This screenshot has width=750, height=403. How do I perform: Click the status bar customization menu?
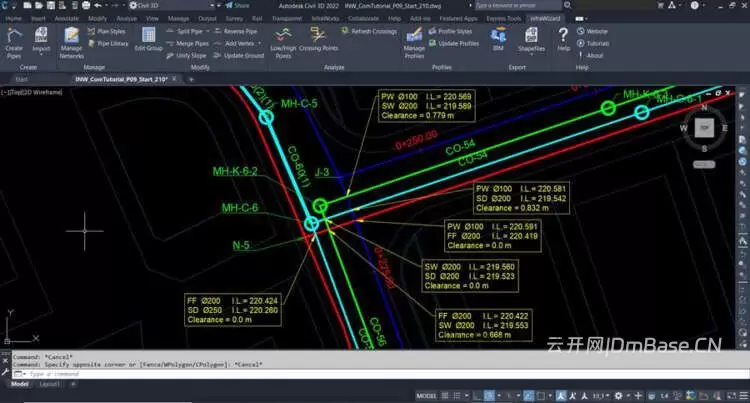(x=744, y=396)
